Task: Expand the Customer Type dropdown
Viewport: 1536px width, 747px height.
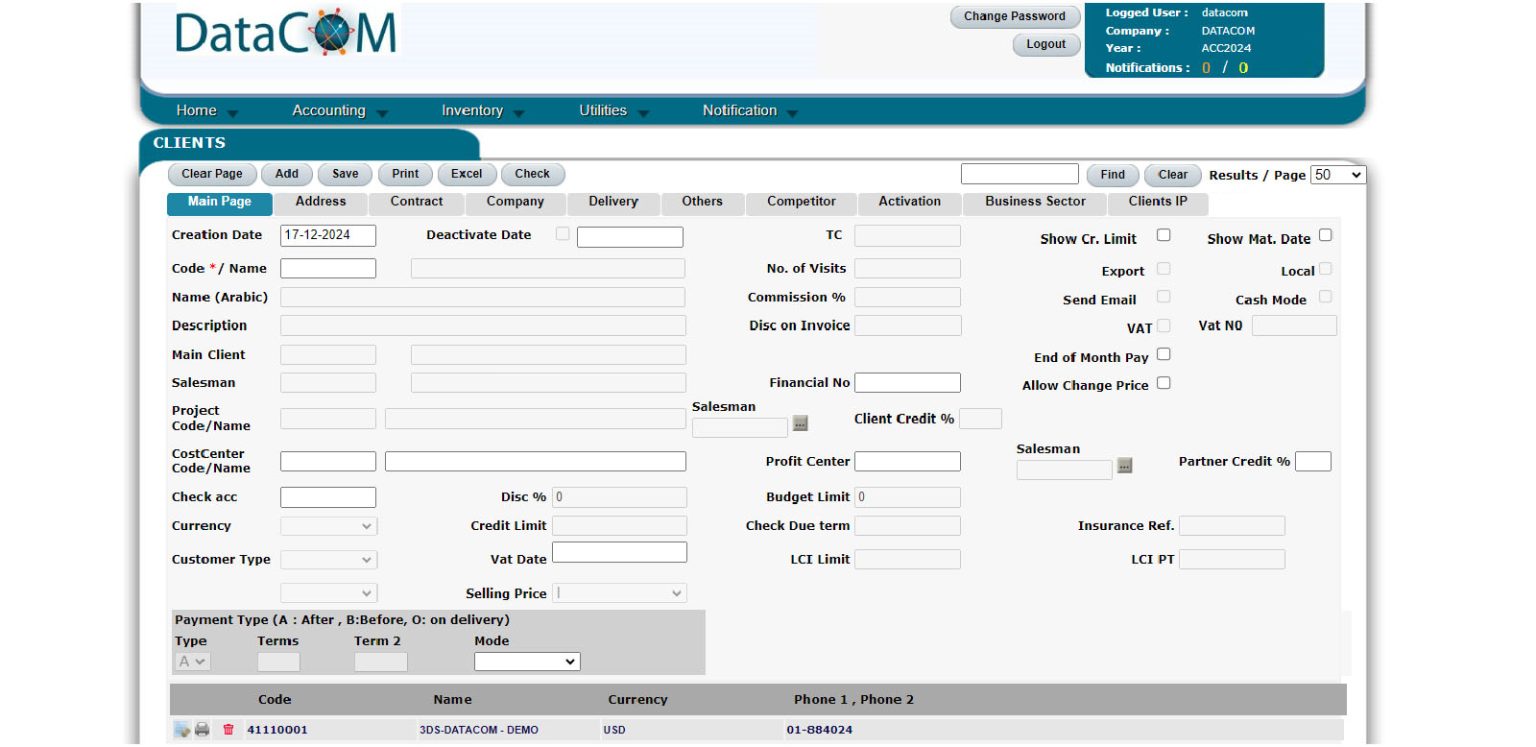Action: pos(328,559)
